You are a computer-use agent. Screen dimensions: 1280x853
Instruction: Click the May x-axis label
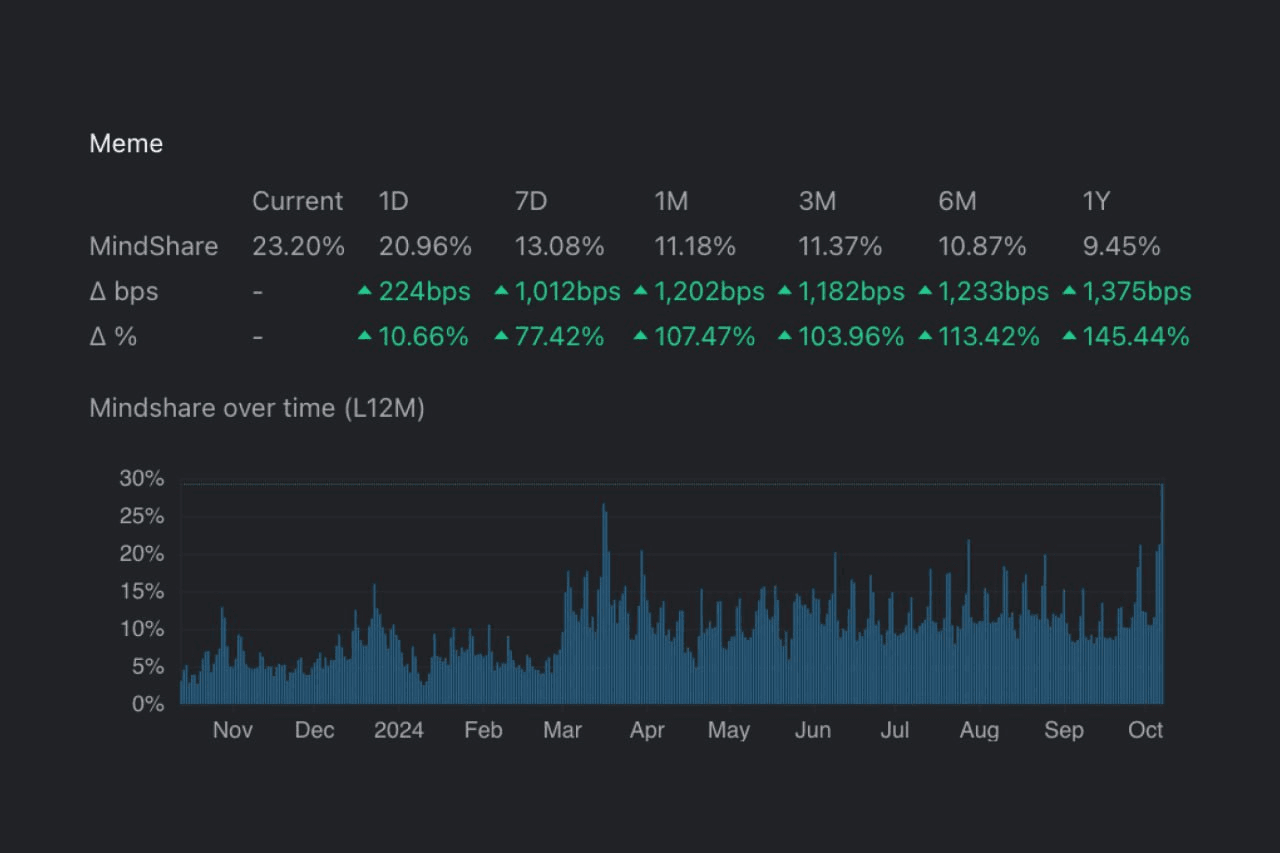729,730
